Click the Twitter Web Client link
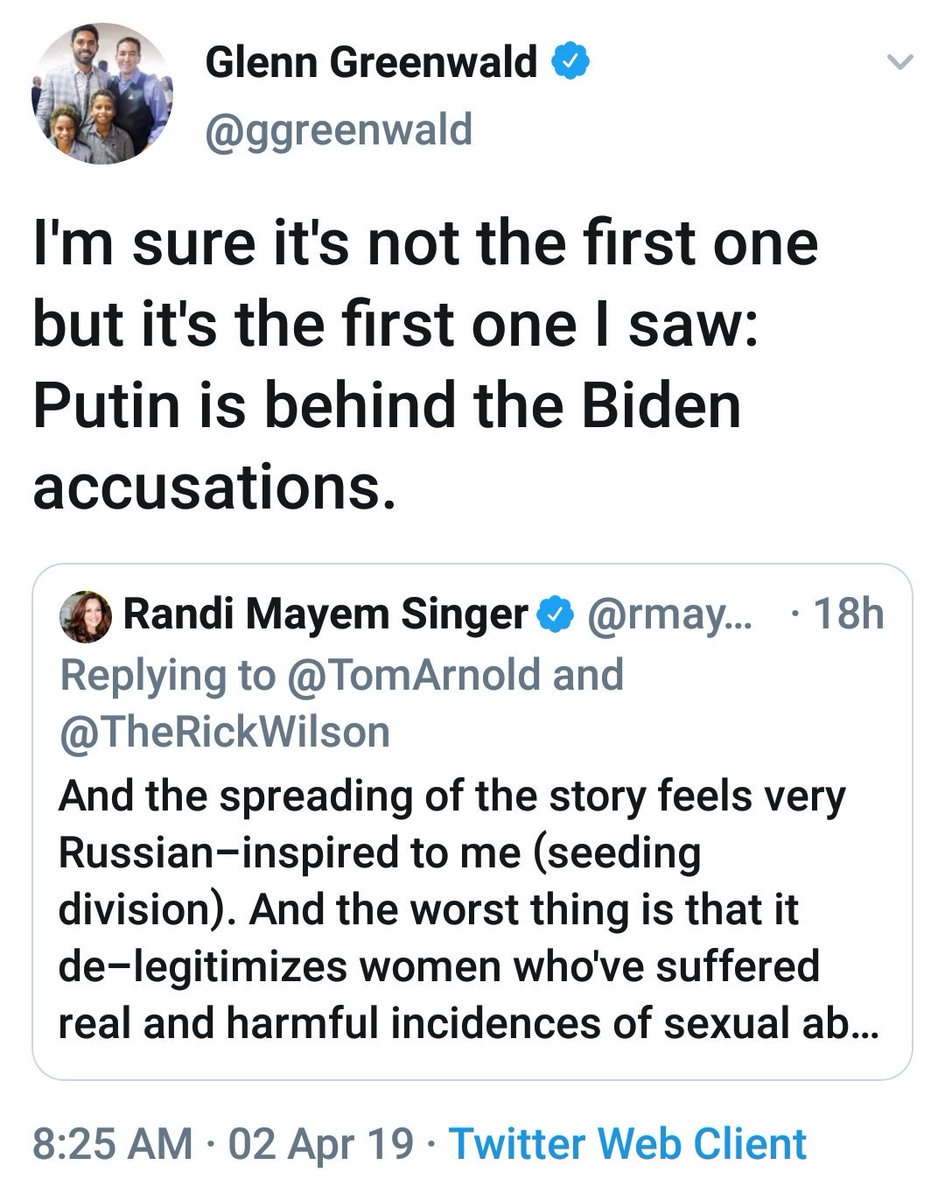 (627, 1143)
